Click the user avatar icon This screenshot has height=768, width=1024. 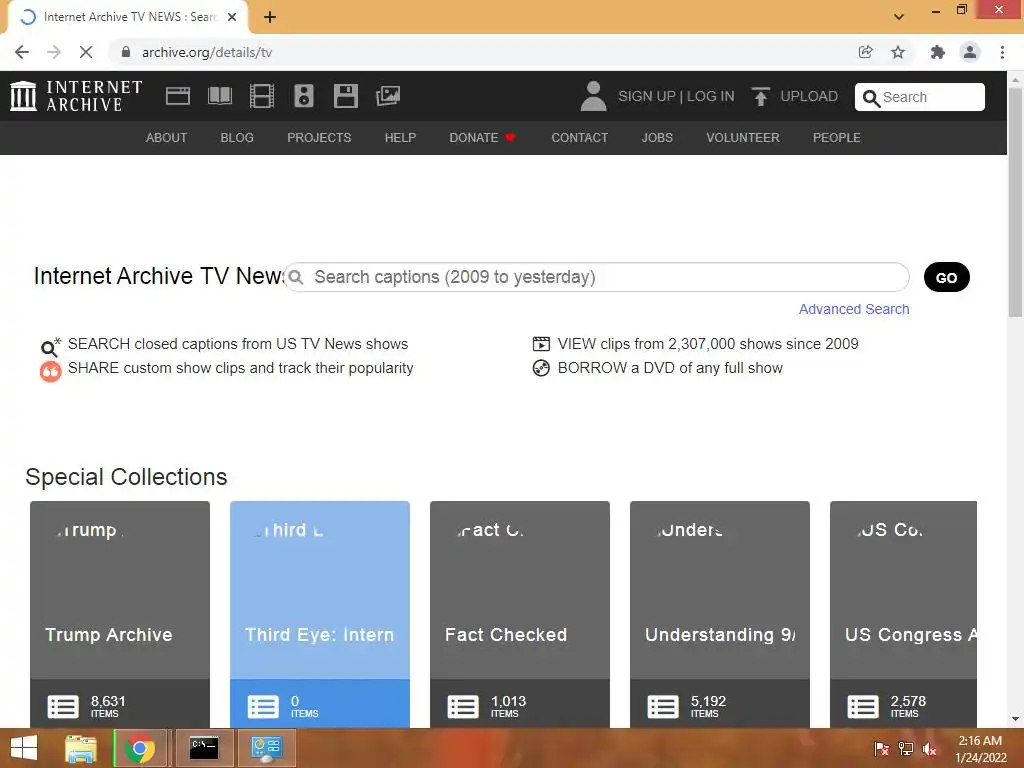(593, 96)
